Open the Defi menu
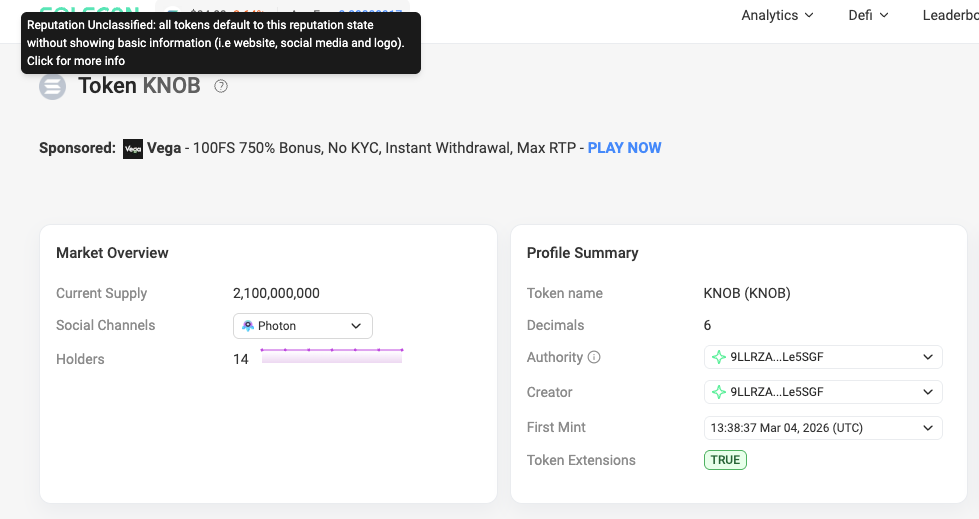Screen dimensions: 979x519 click(867, 15)
